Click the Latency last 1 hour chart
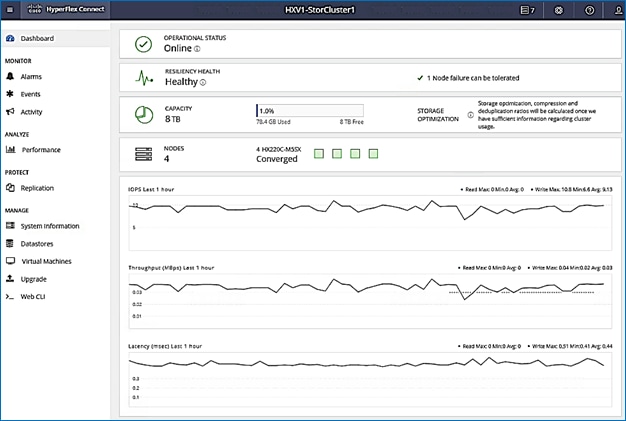 [370, 379]
